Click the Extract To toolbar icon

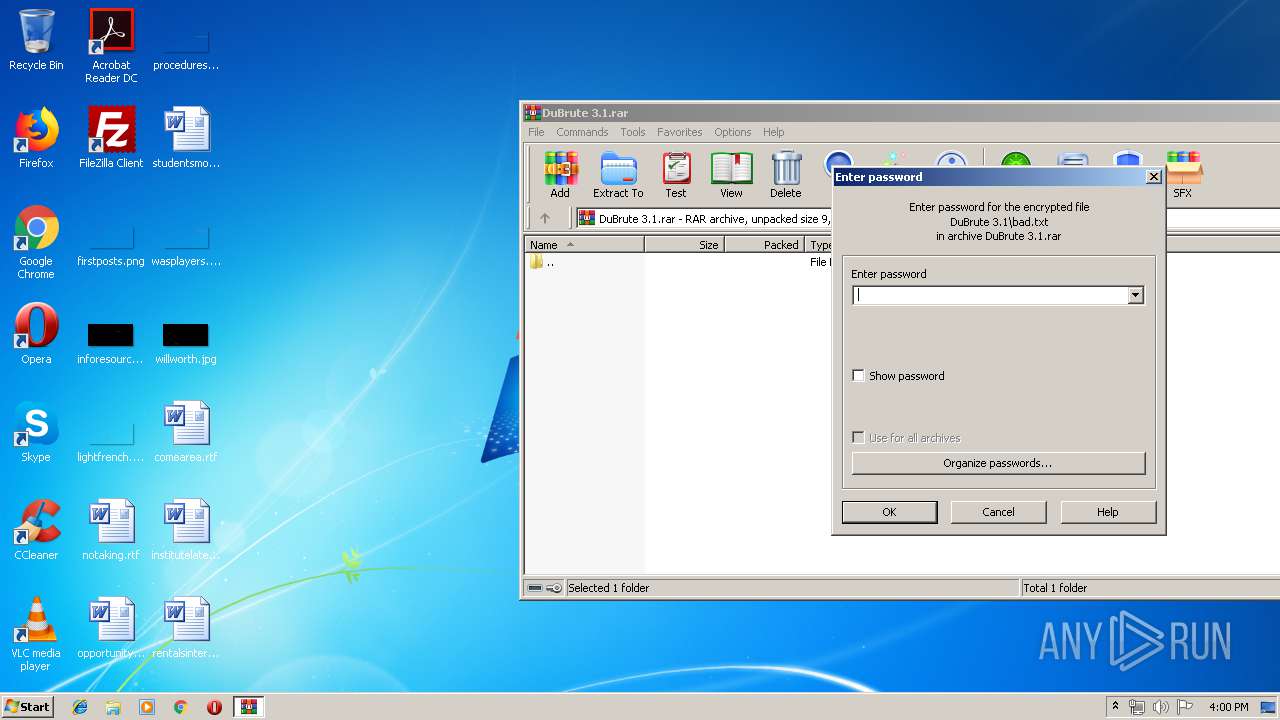(618, 175)
